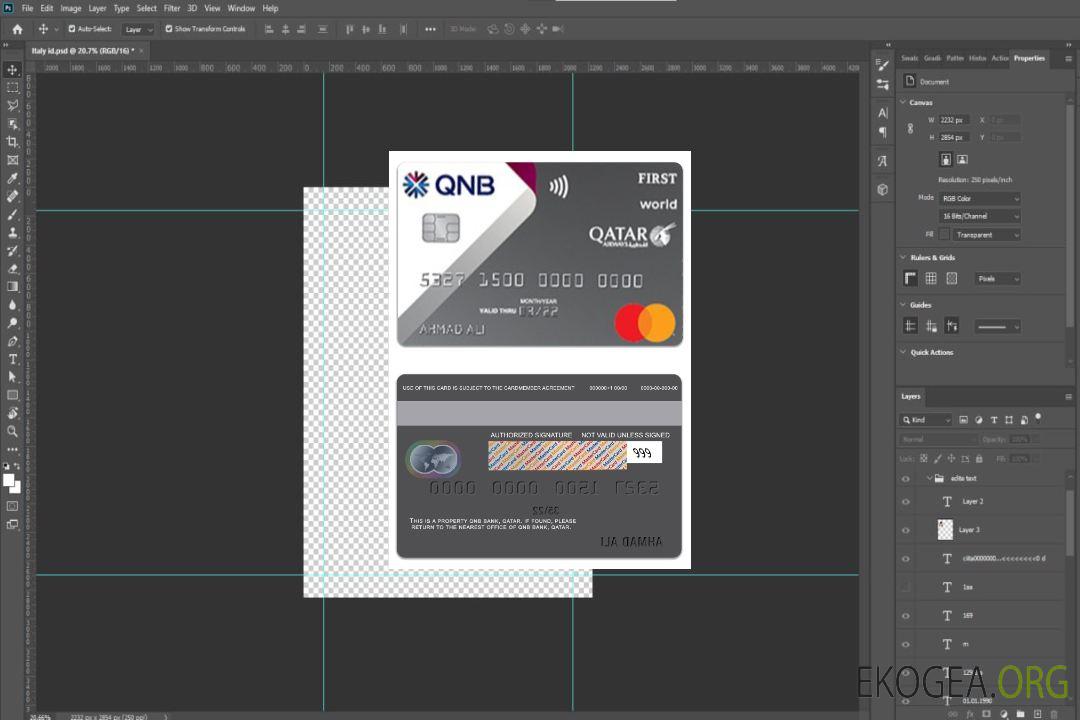
Task: Show the hidden '1aa' text layer
Action: pyautogui.click(x=906, y=588)
